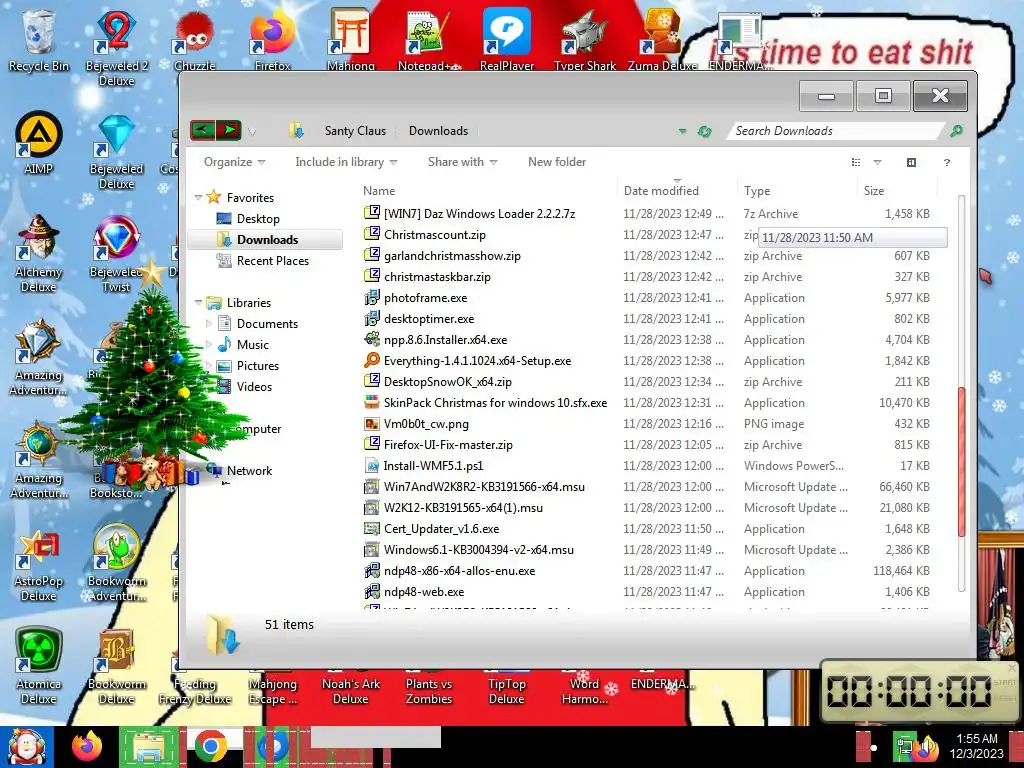
Task: Open the Organize dropdown menu
Action: click(x=234, y=162)
